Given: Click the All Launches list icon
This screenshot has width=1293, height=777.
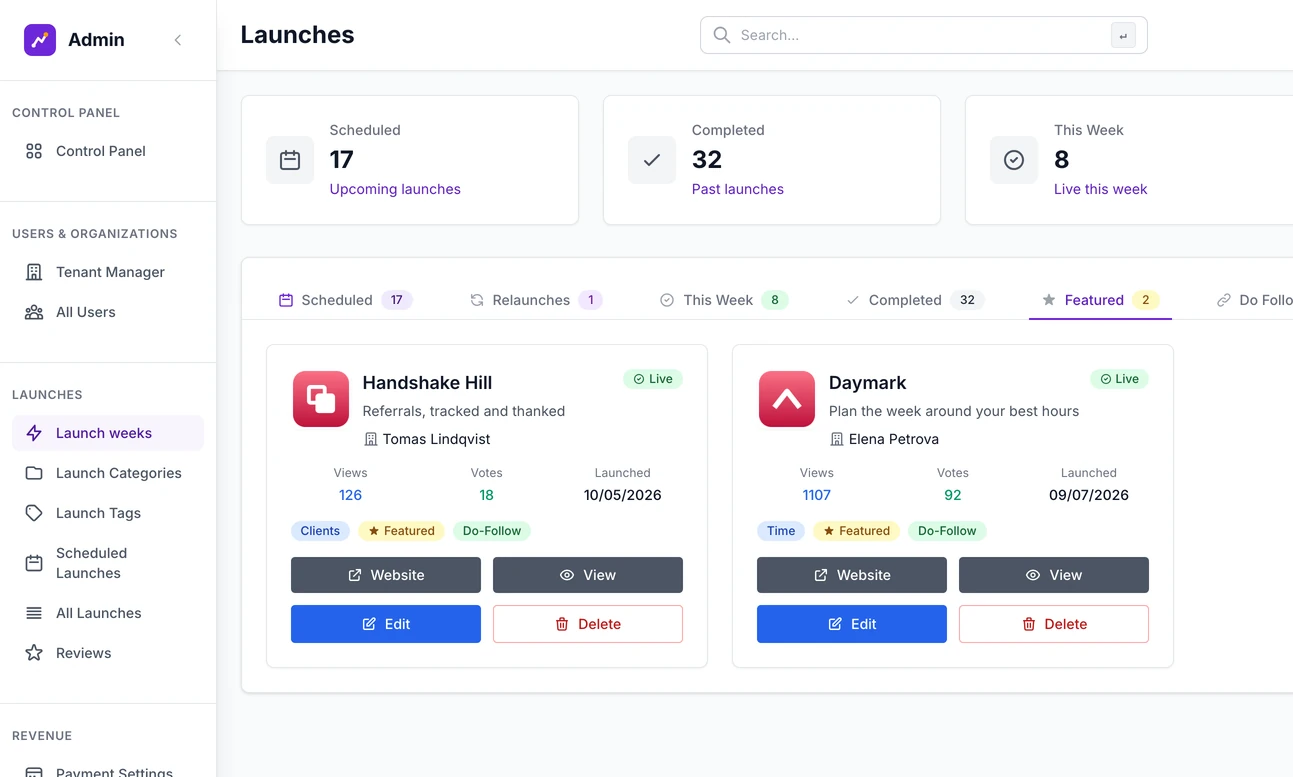Looking at the screenshot, I should point(34,613).
